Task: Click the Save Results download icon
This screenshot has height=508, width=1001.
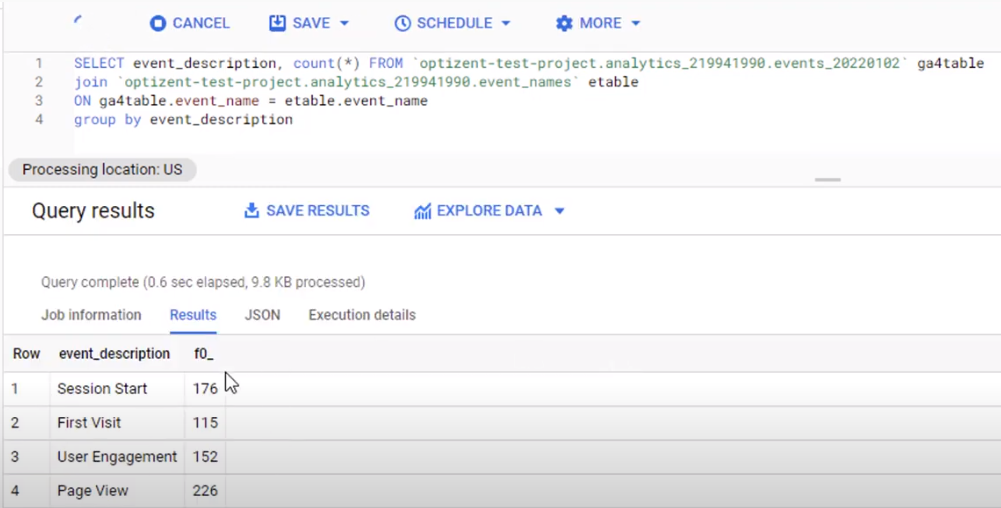Action: 252,211
